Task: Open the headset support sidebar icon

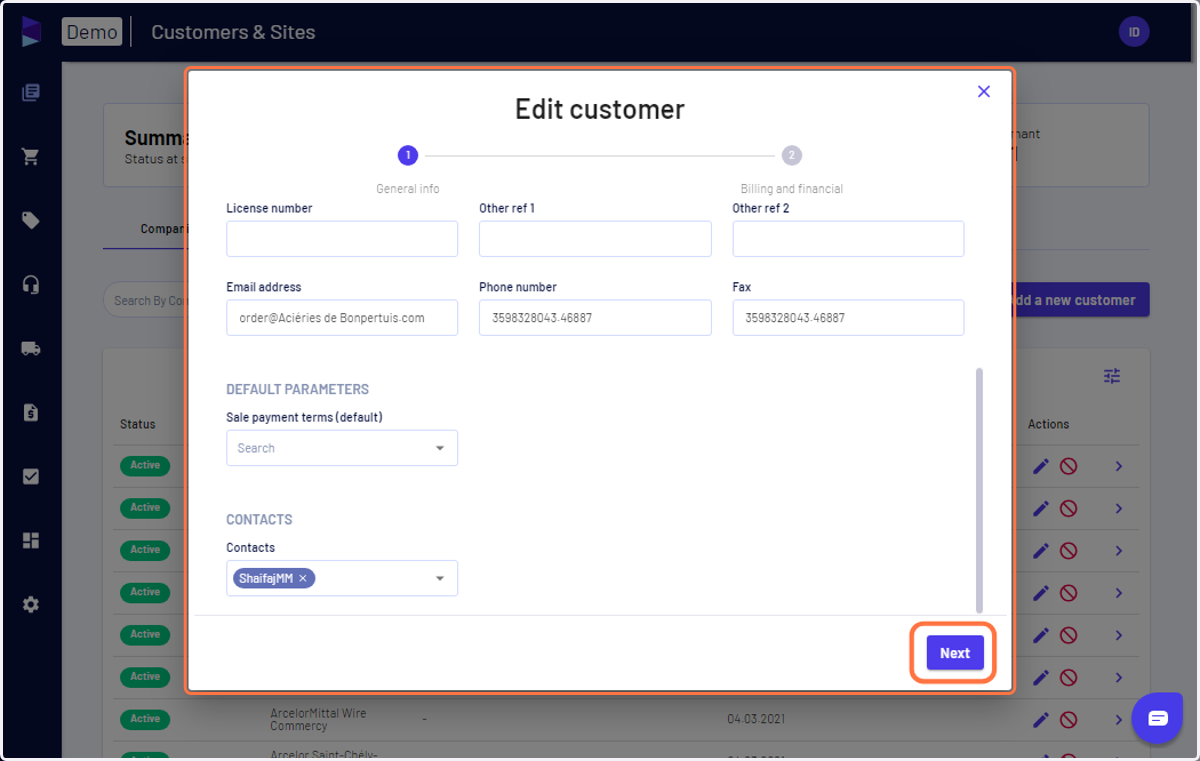Action: (x=31, y=285)
